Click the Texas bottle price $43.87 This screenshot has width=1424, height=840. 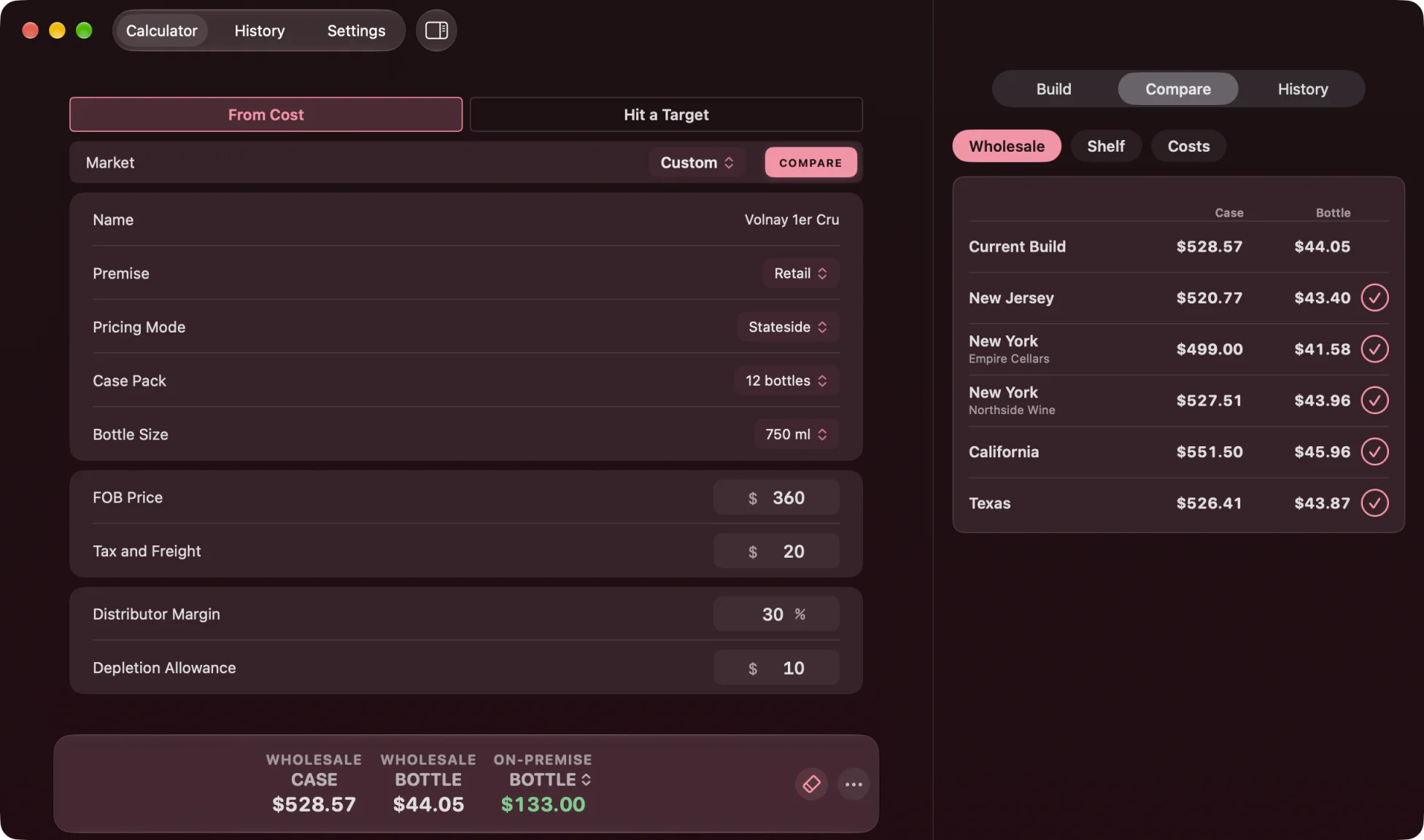pyautogui.click(x=1322, y=503)
